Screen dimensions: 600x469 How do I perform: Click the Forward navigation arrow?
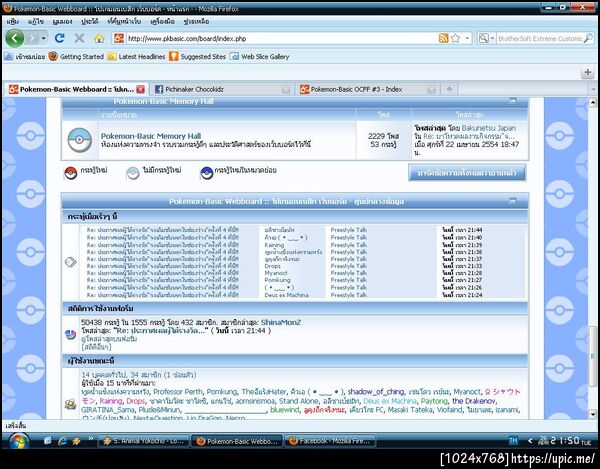click(x=32, y=38)
